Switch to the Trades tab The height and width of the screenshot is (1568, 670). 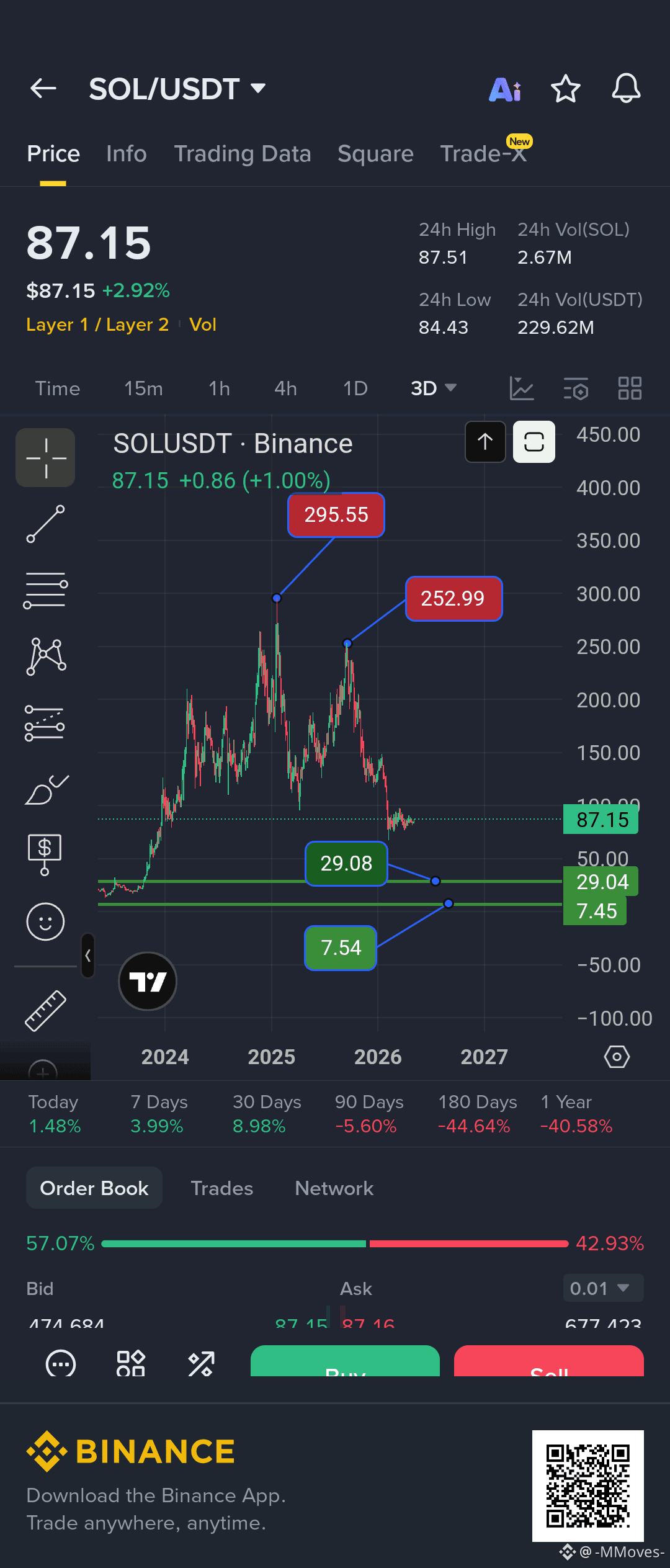222,1188
